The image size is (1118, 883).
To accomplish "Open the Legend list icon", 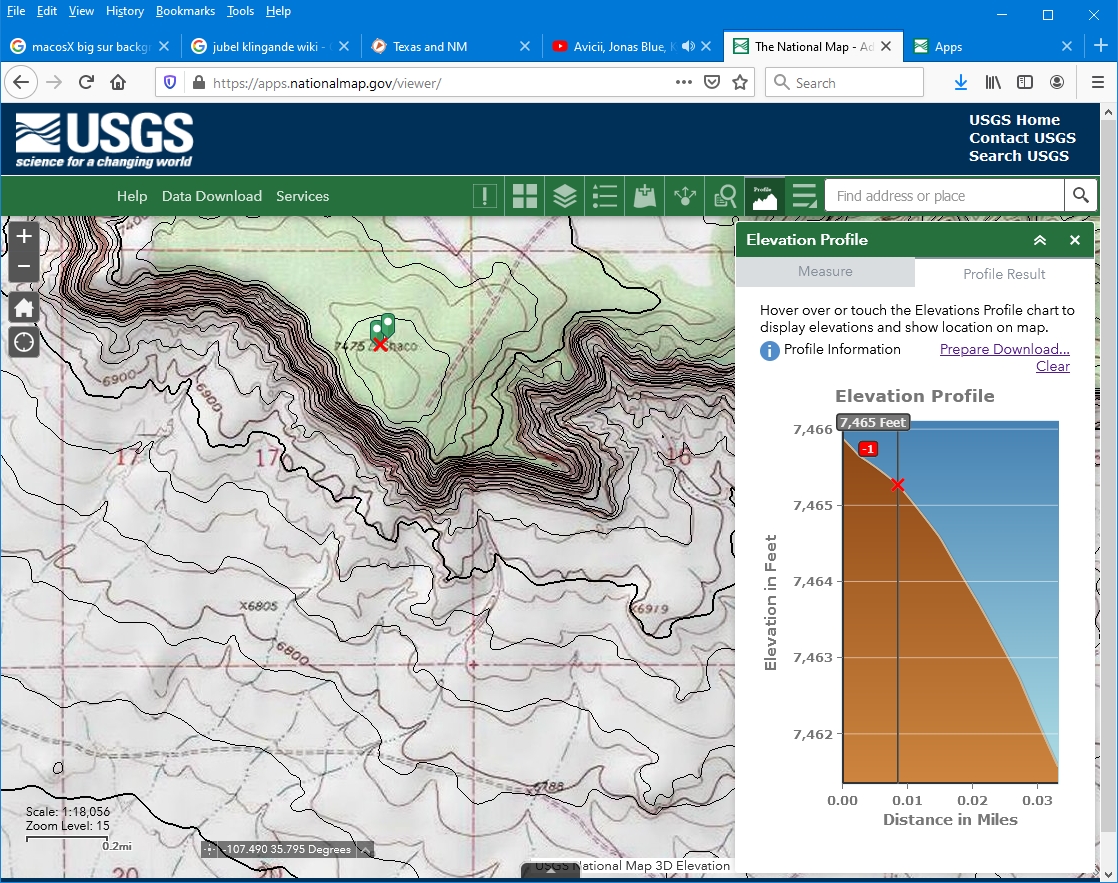I will (x=605, y=196).
